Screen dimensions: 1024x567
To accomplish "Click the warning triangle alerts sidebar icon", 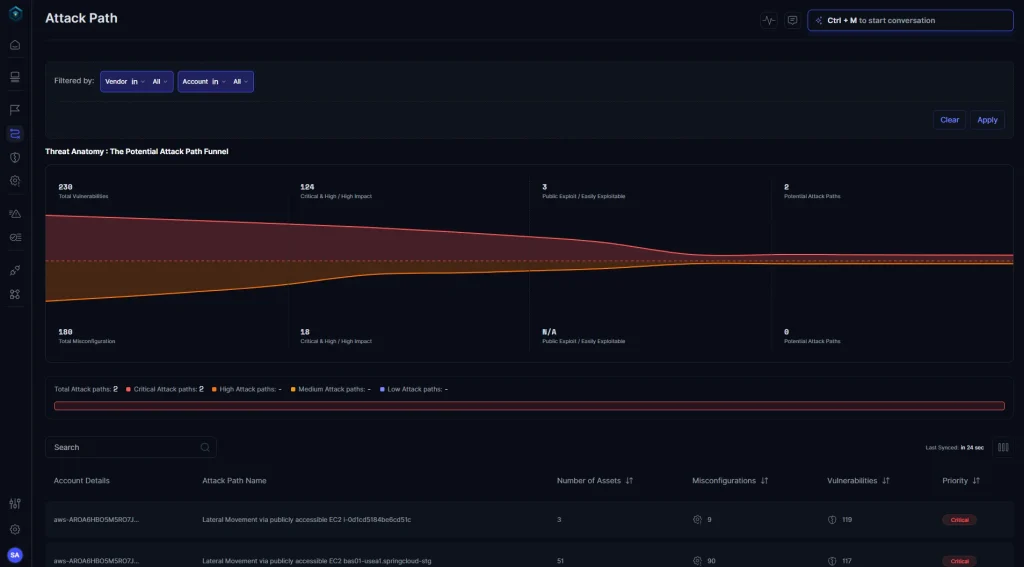I will tap(15, 213).
